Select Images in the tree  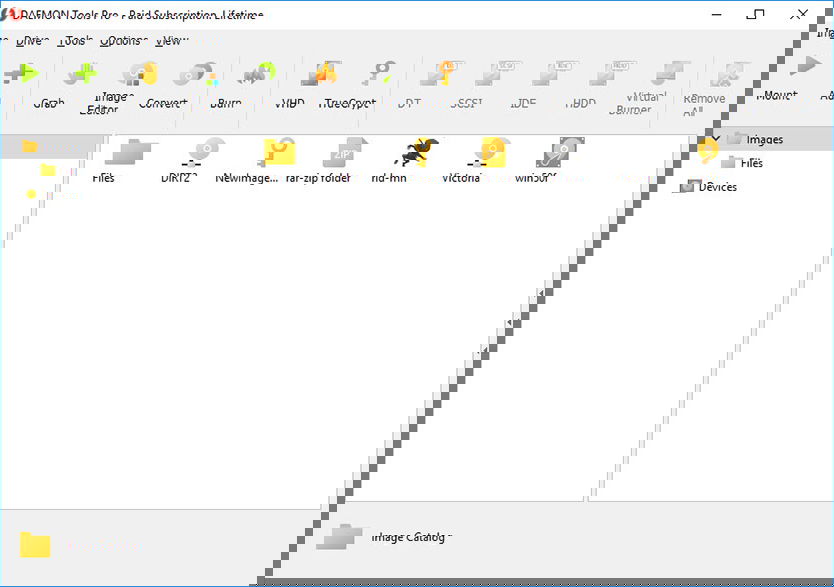pos(764,139)
